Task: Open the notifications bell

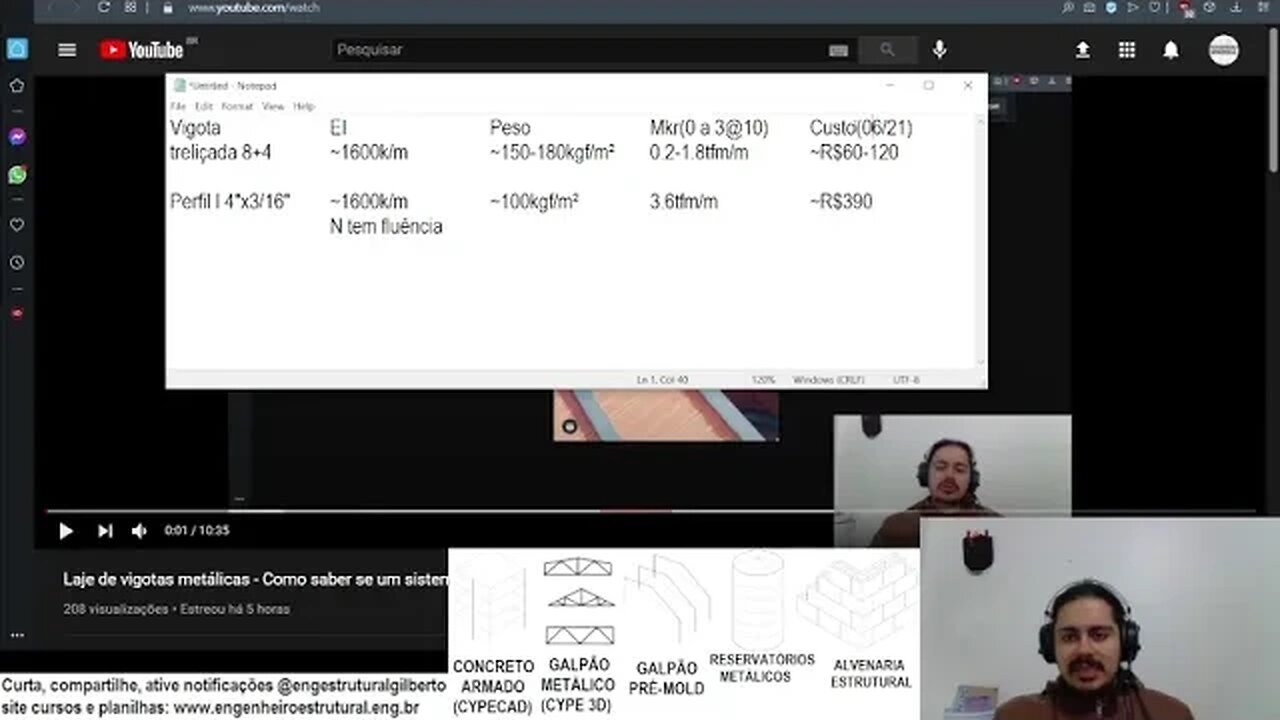Action: (1171, 50)
